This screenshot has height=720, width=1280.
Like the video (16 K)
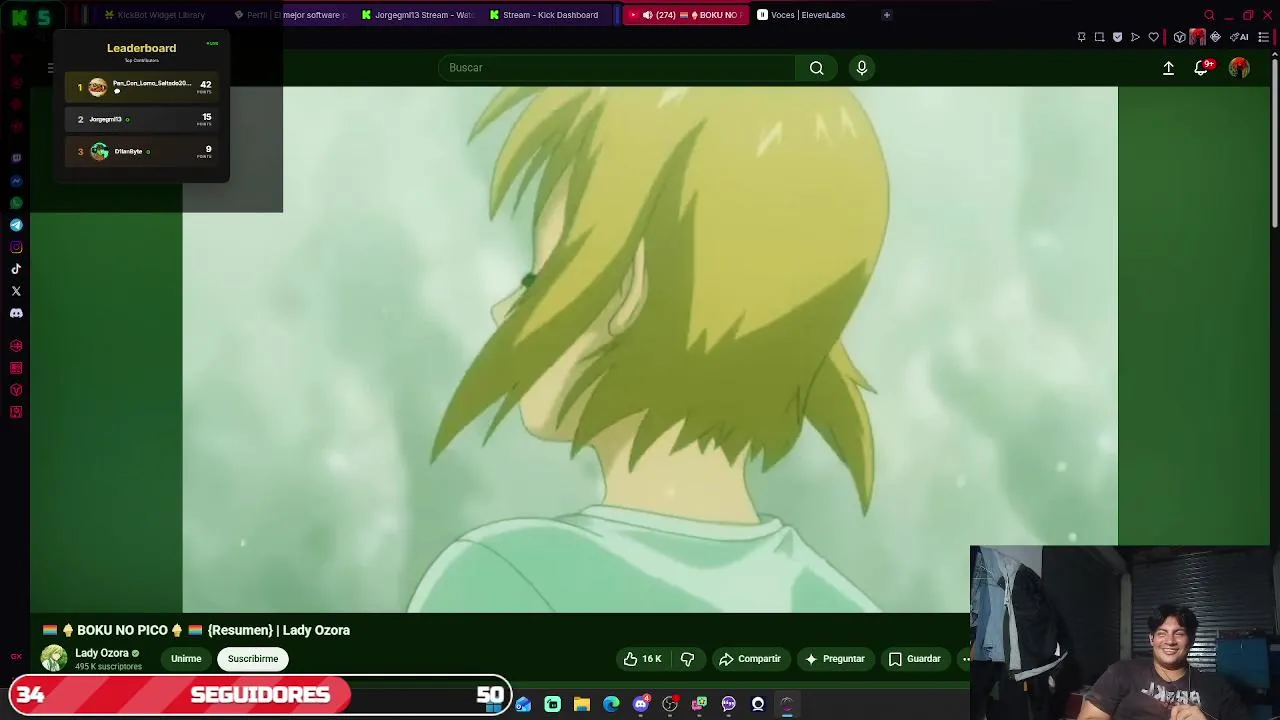[641, 659]
